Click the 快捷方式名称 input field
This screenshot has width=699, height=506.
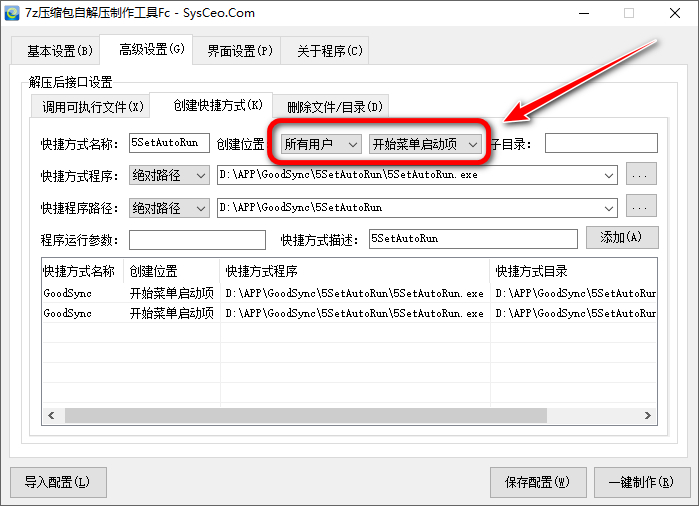pos(169,143)
